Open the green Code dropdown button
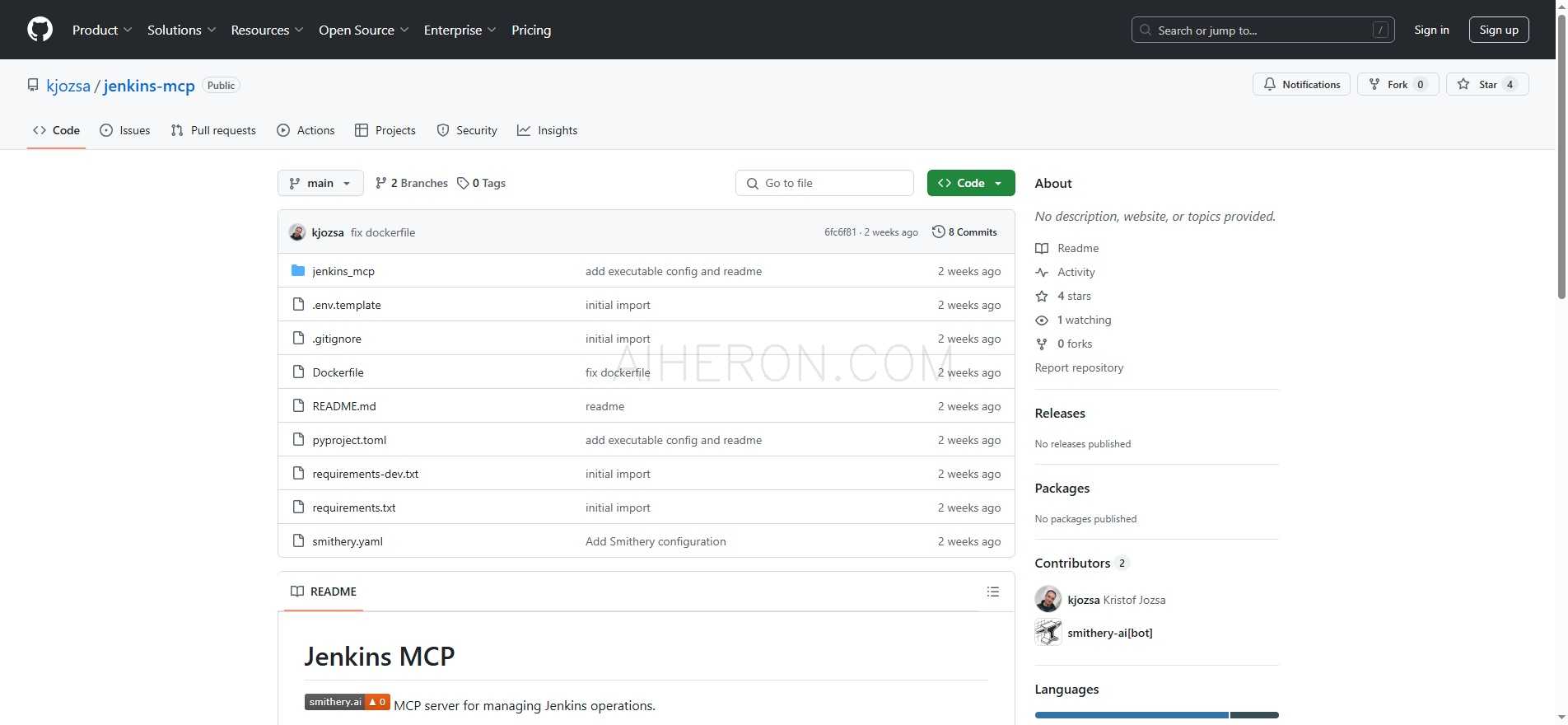The image size is (1568, 725). click(x=971, y=183)
